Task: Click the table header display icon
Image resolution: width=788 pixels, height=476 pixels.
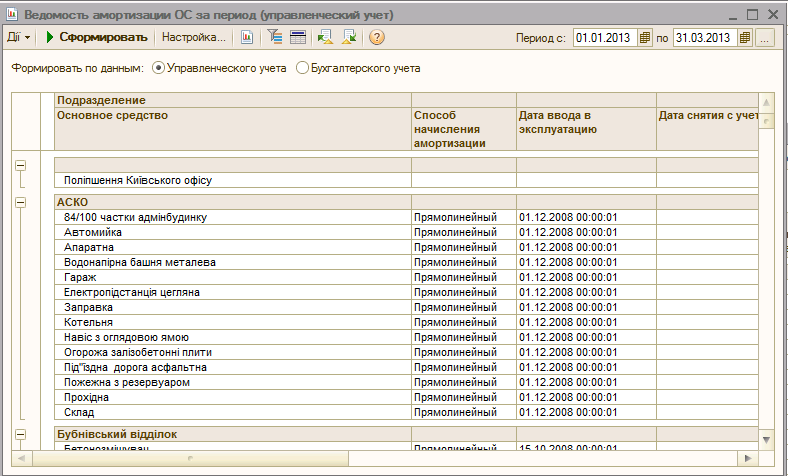Action: pyautogui.click(x=298, y=37)
